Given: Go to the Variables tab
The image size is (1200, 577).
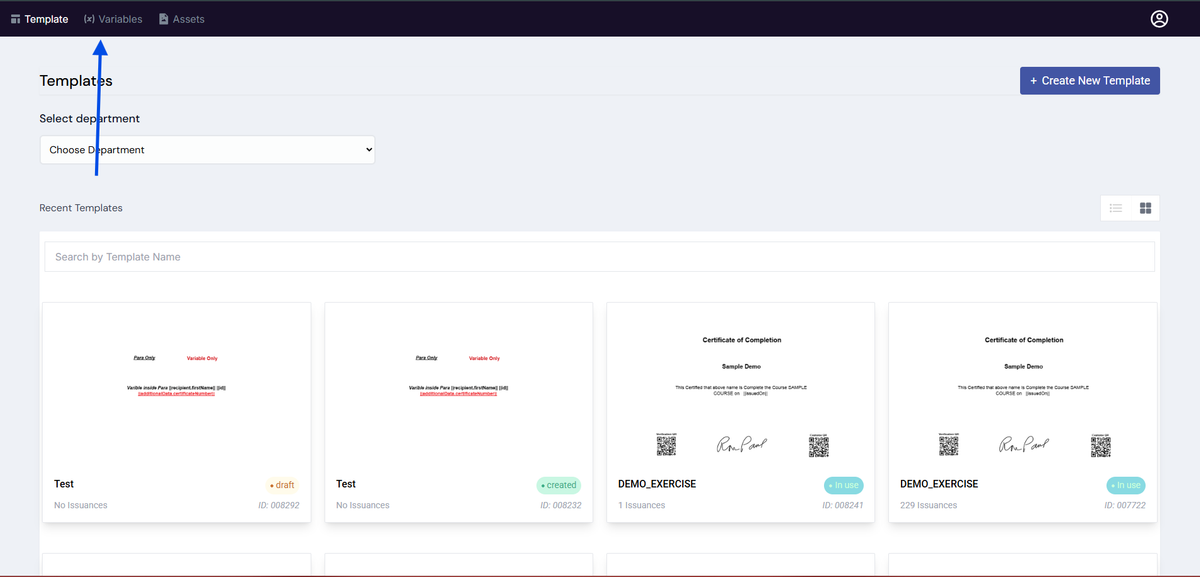Looking at the screenshot, I should click(x=113, y=19).
